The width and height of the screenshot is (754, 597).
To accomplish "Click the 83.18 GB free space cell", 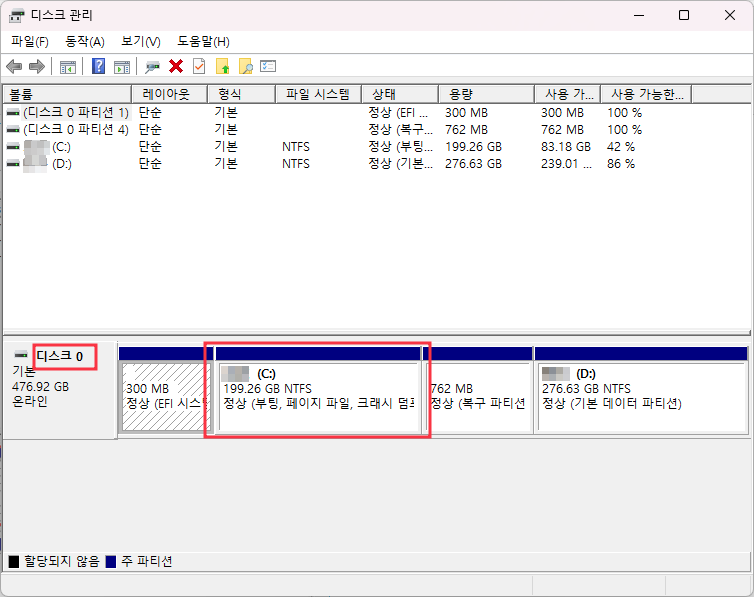I will (x=566, y=147).
